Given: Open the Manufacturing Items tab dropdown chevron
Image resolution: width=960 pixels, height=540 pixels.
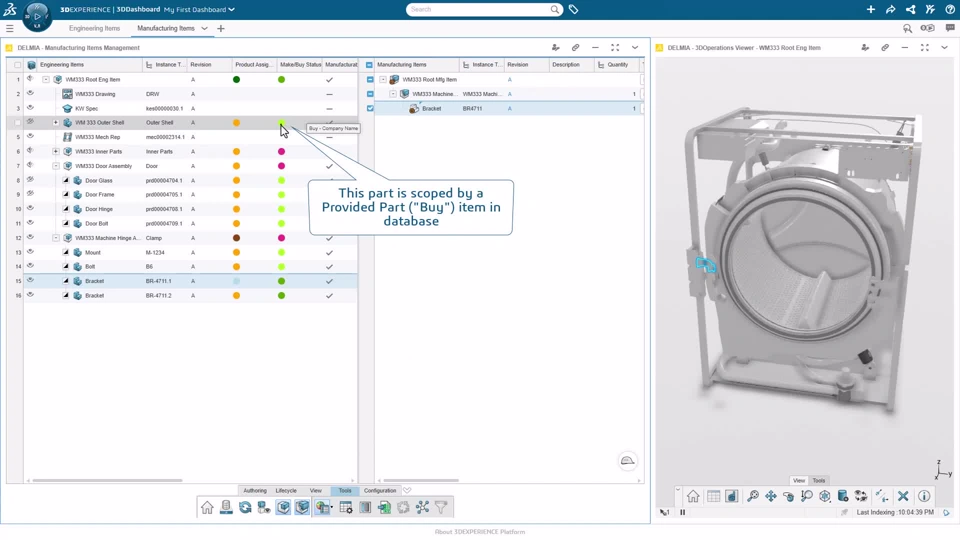Looking at the screenshot, I should coord(204,28).
